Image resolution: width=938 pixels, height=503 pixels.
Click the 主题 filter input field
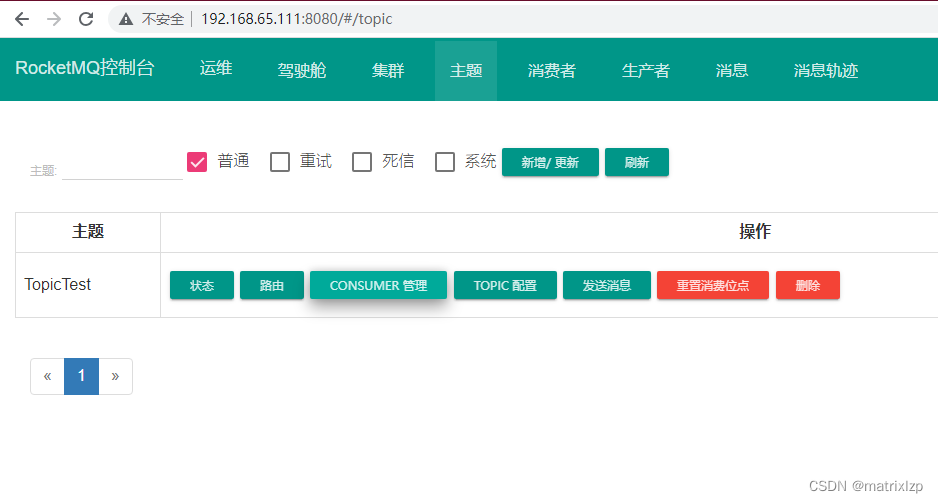122,170
